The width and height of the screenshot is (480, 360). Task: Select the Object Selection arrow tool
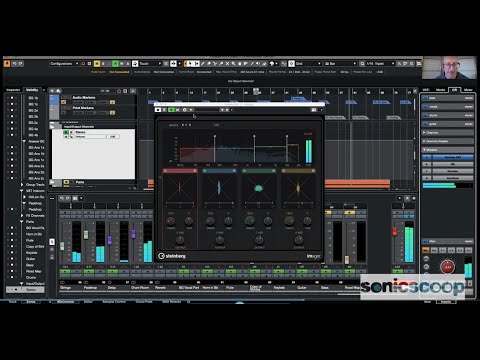[x=190, y=63]
